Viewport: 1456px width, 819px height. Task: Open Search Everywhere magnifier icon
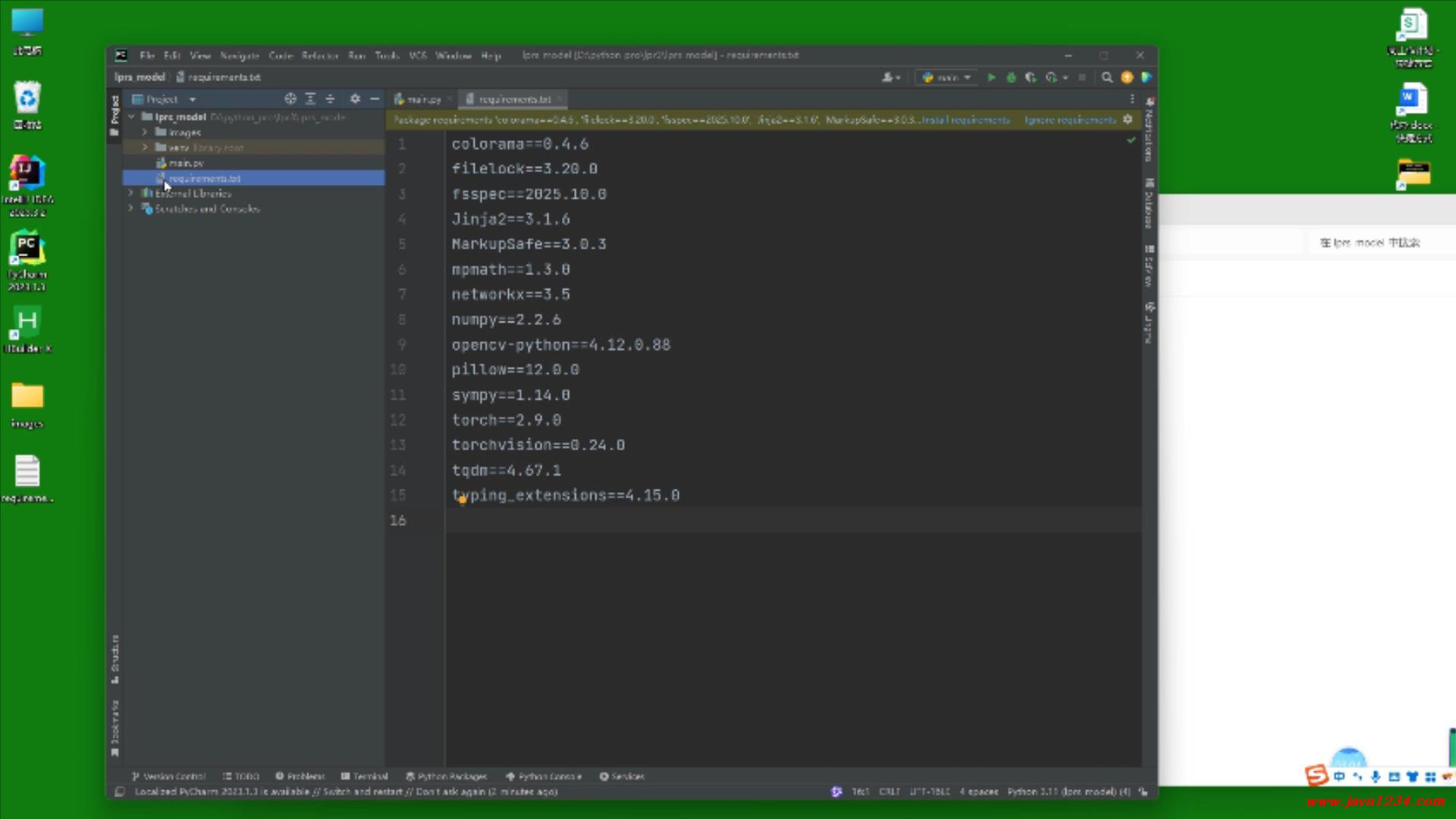click(x=1107, y=77)
